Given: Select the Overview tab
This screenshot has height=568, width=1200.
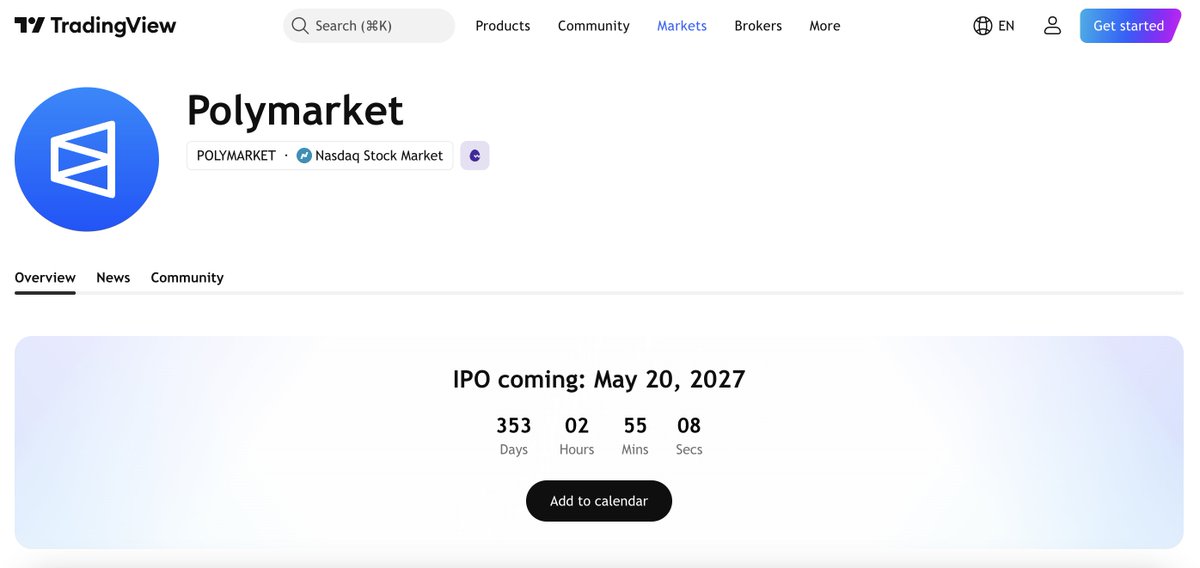Looking at the screenshot, I should coord(45,278).
